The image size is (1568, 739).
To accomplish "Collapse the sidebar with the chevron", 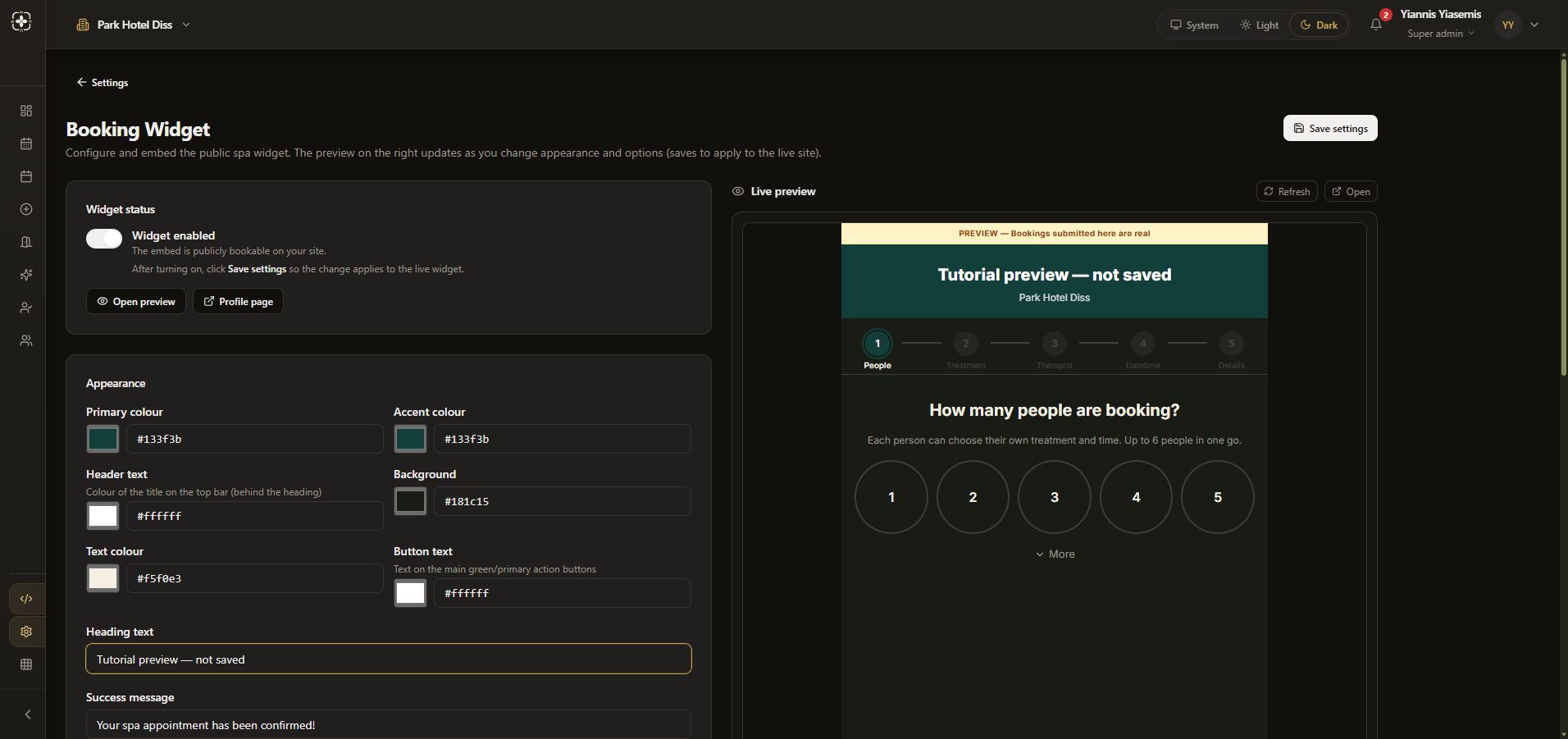I will 27,714.
